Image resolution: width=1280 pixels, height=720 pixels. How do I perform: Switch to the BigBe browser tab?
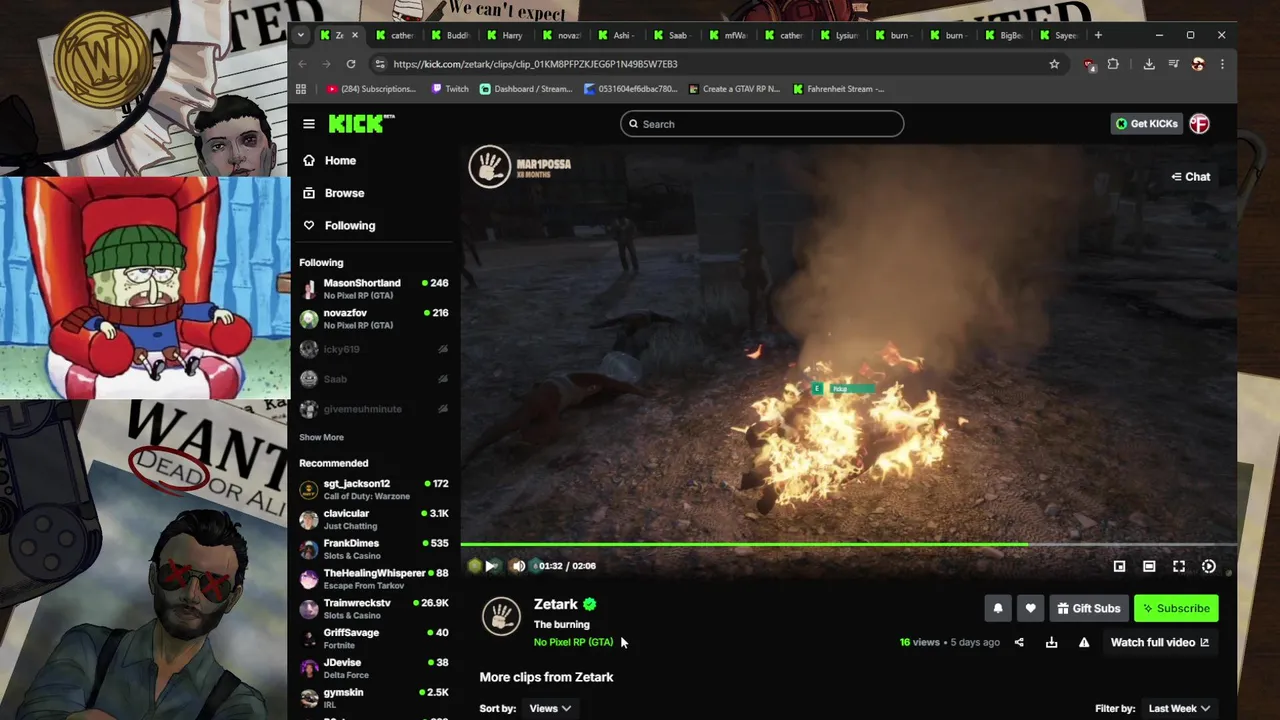(1005, 35)
